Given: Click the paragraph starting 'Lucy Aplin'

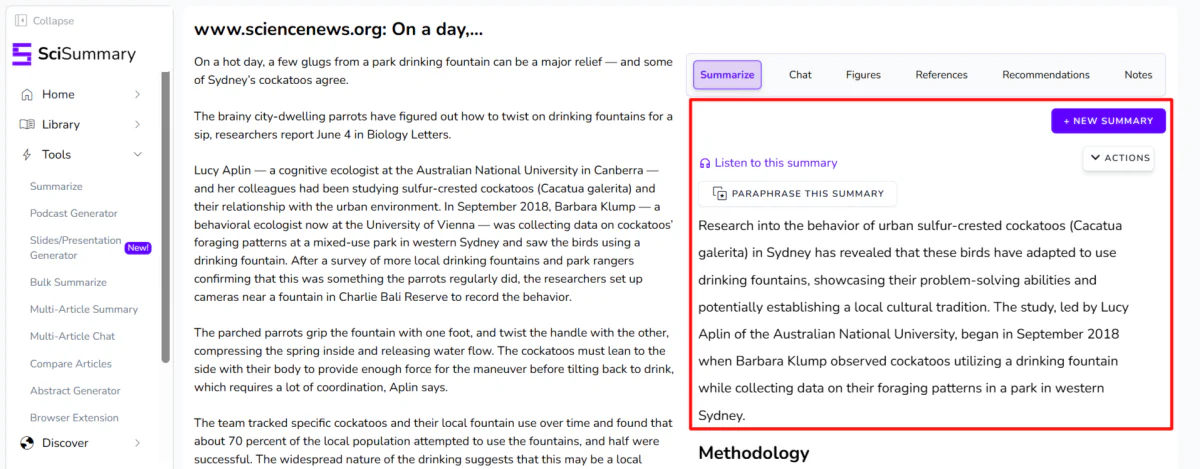Looking at the screenshot, I should [434, 233].
